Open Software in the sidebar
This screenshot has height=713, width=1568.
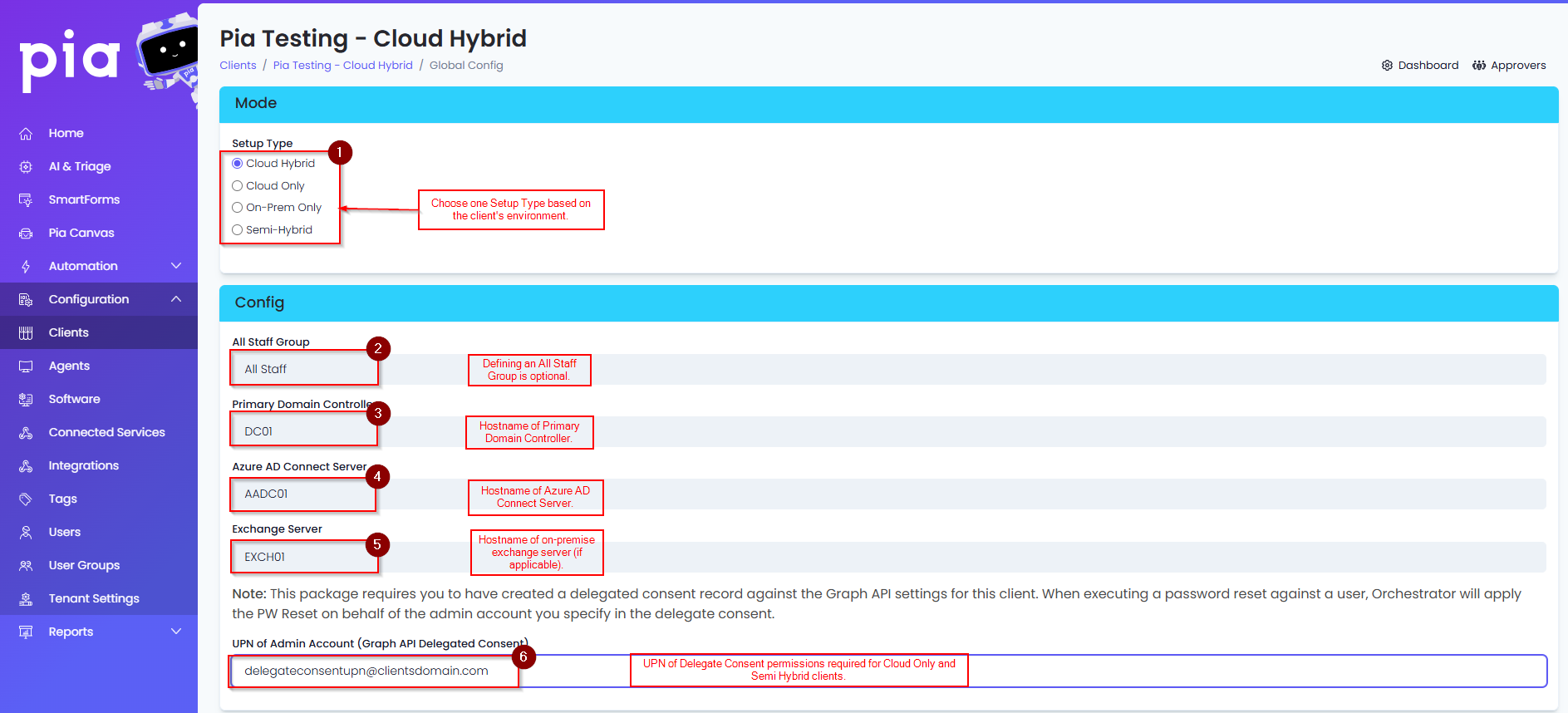coord(99,399)
